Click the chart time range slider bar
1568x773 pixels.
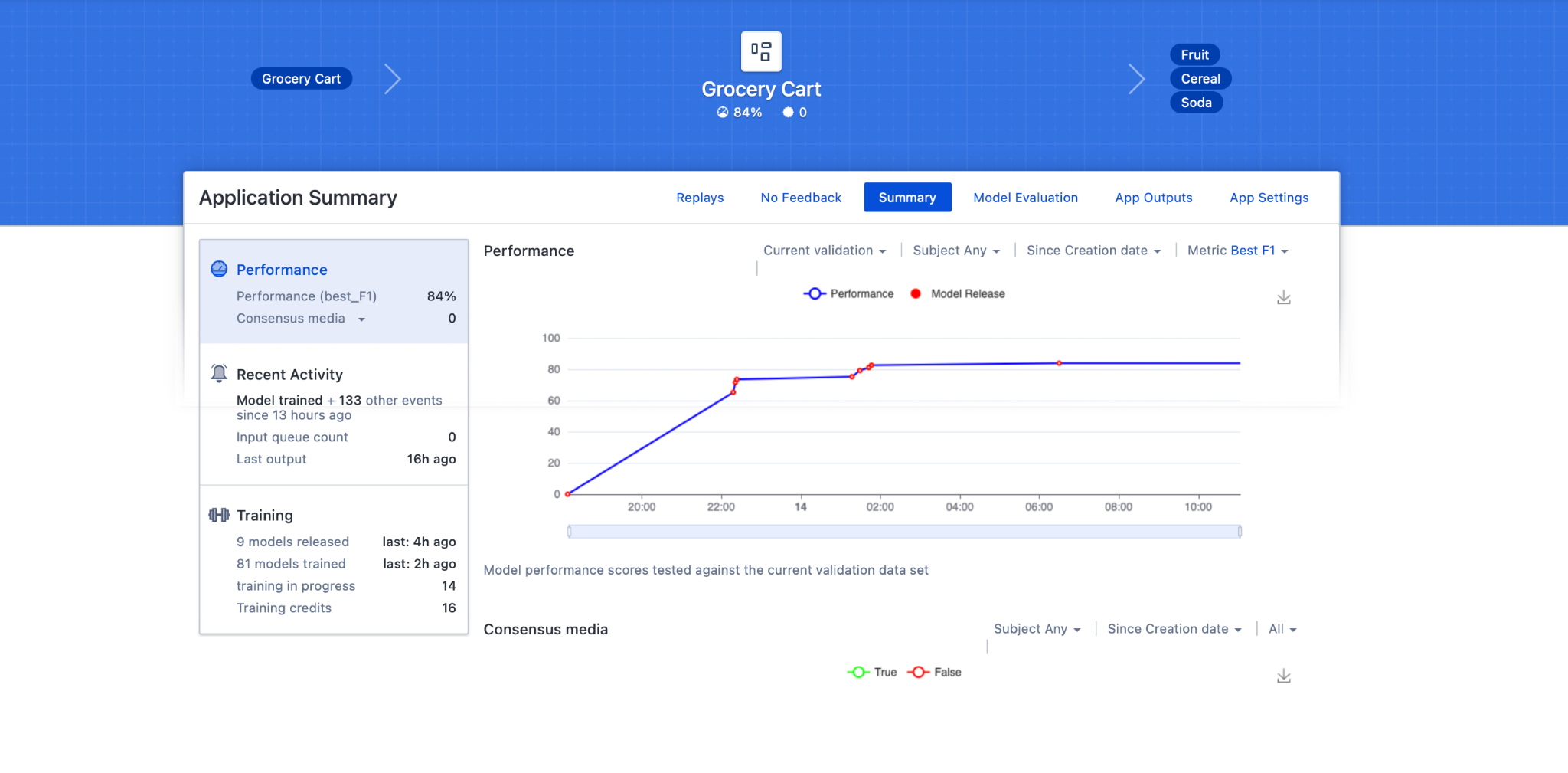coord(904,532)
